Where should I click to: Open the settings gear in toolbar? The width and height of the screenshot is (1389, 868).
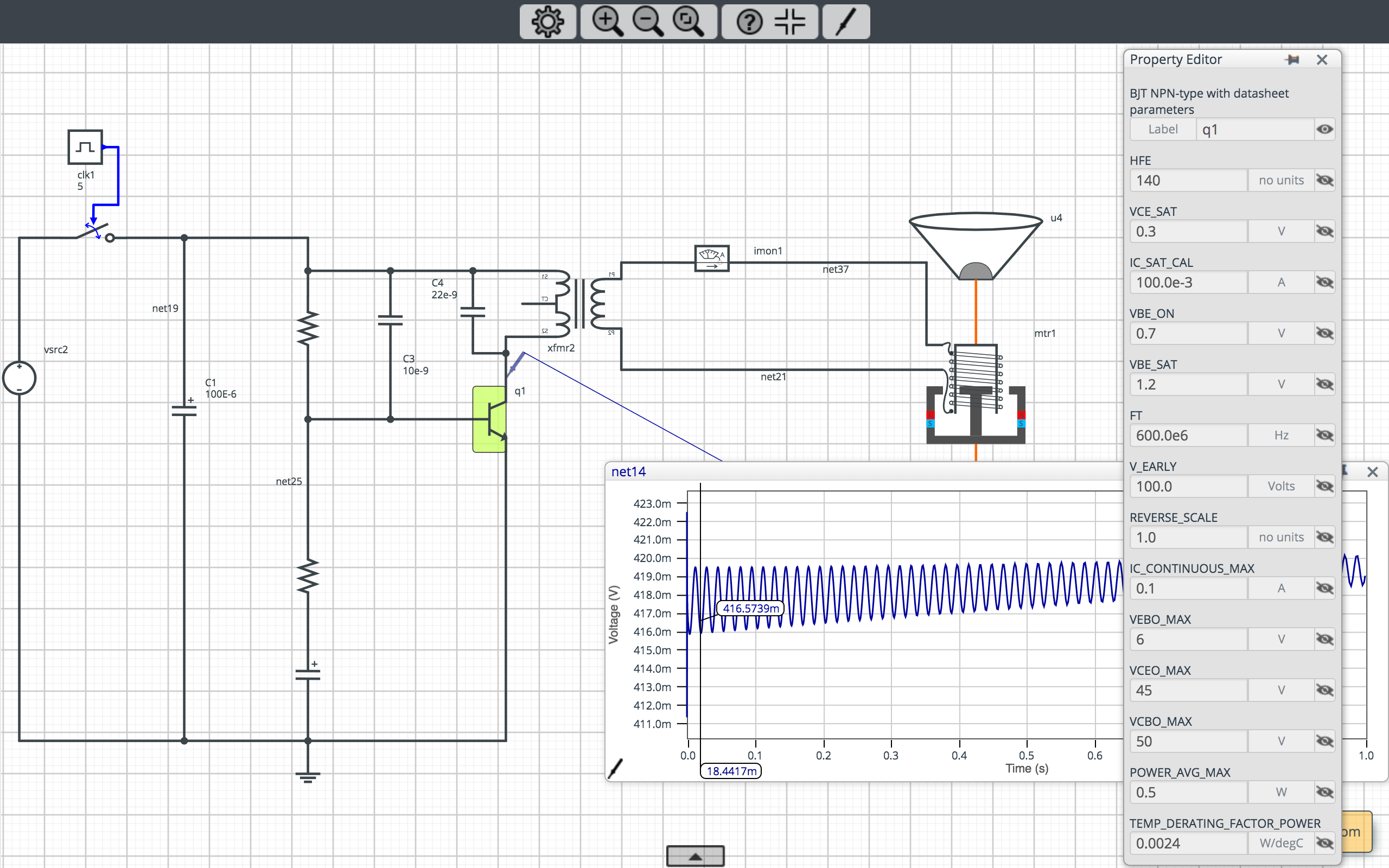pos(547,22)
